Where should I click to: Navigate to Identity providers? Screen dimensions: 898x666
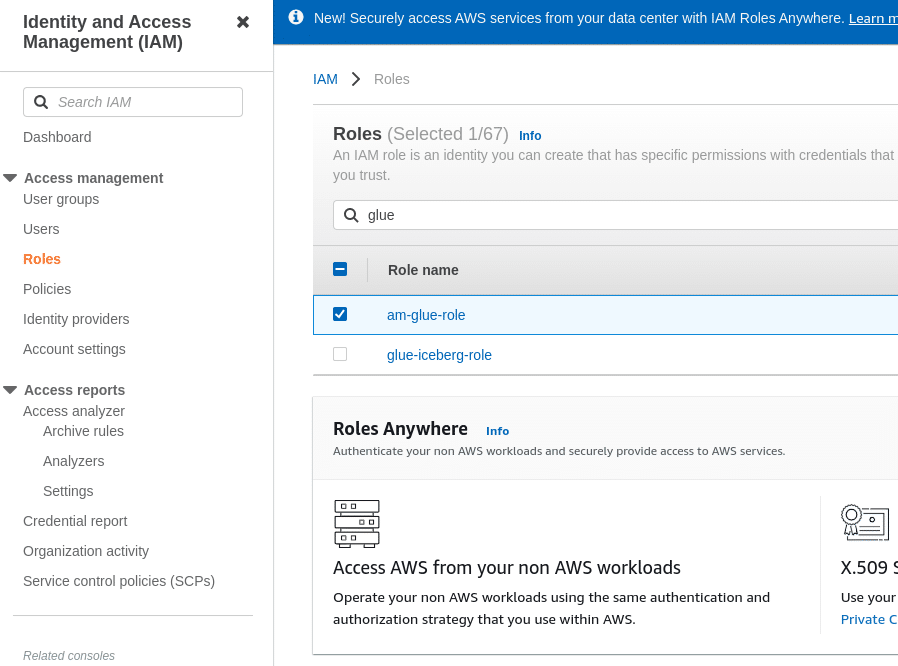(x=76, y=319)
